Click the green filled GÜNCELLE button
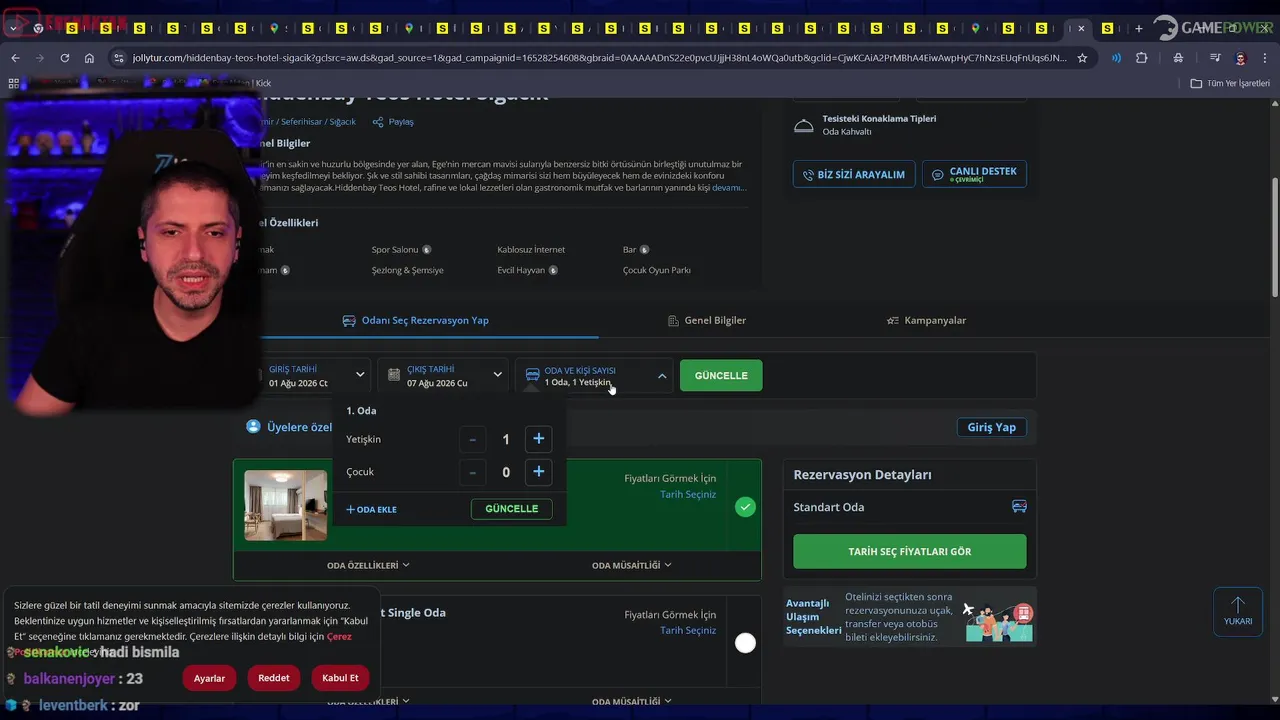Screen dimensions: 1280x720 (721, 376)
